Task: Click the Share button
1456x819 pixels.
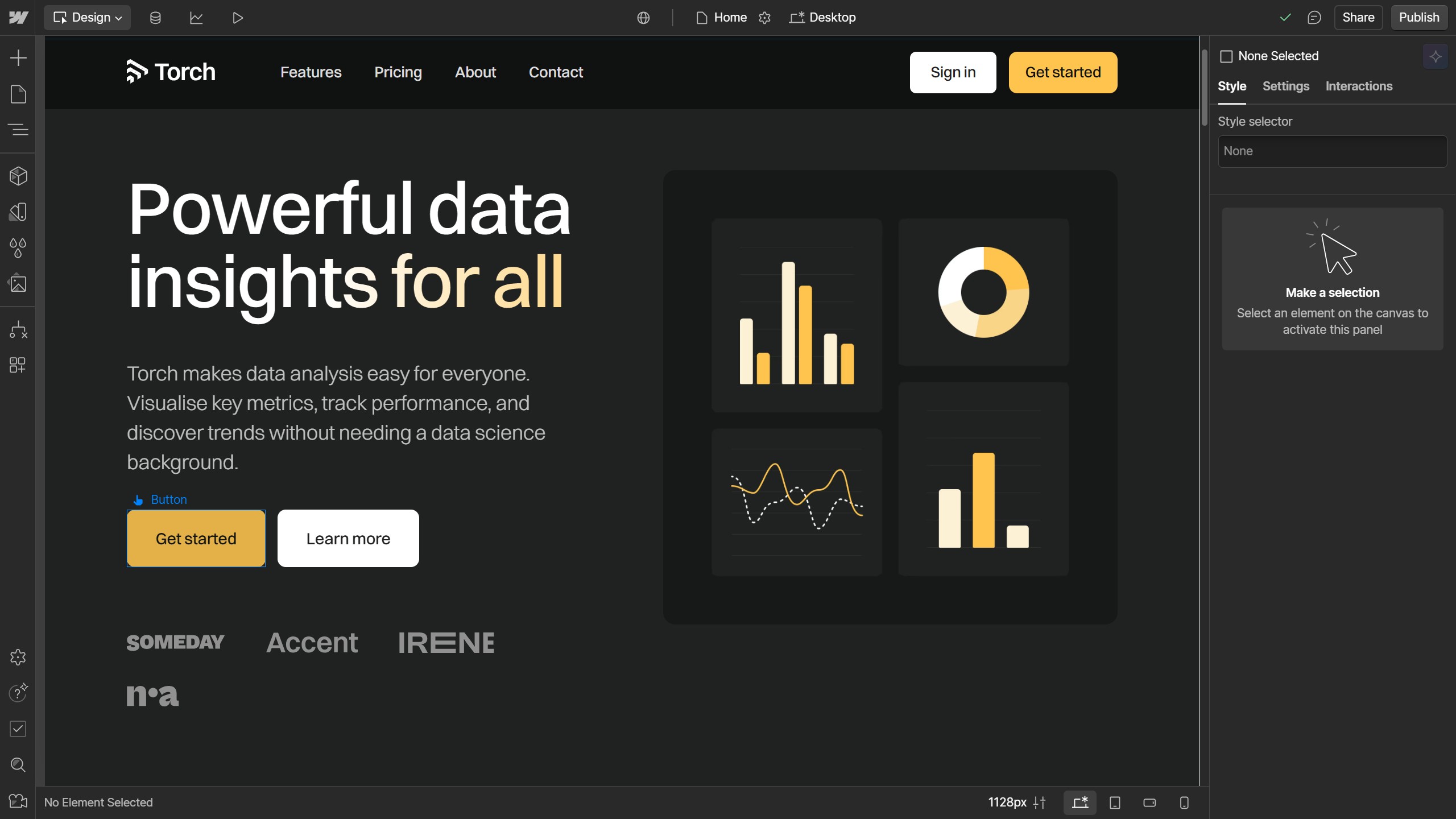Action: [x=1358, y=18]
